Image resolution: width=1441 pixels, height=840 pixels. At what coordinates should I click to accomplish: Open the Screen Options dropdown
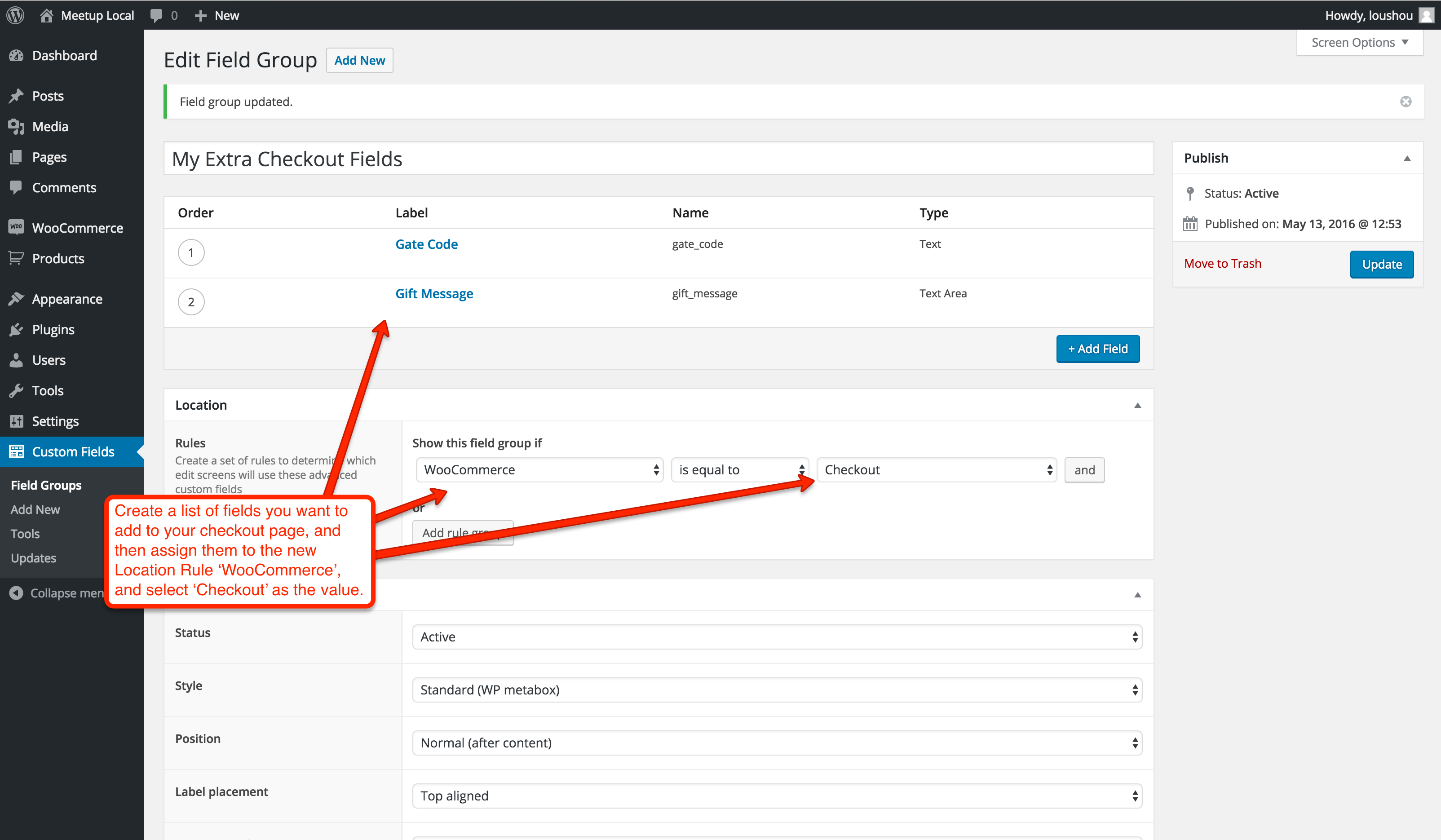pyautogui.click(x=1359, y=42)
